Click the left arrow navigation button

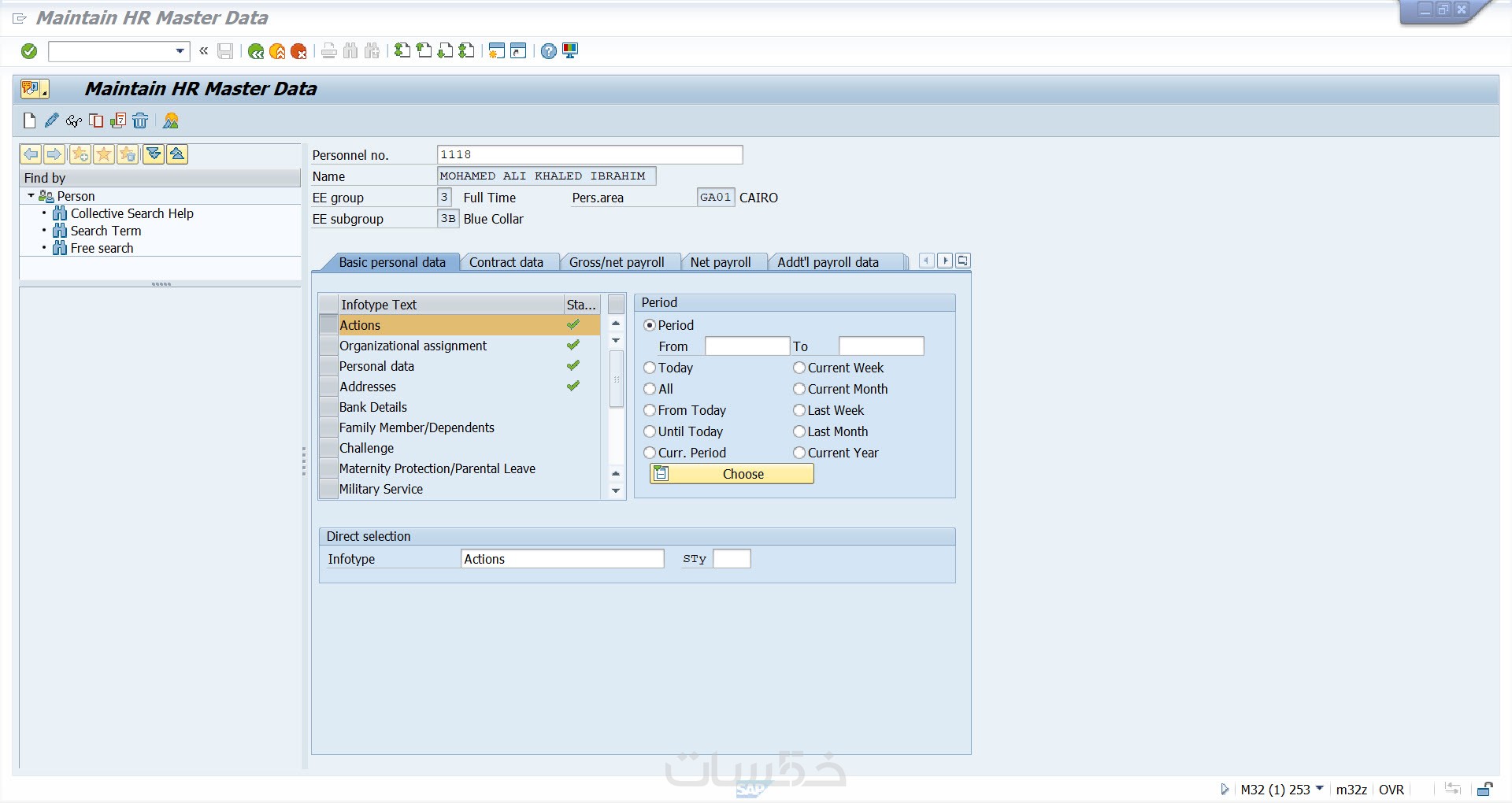tap(31, 154)
